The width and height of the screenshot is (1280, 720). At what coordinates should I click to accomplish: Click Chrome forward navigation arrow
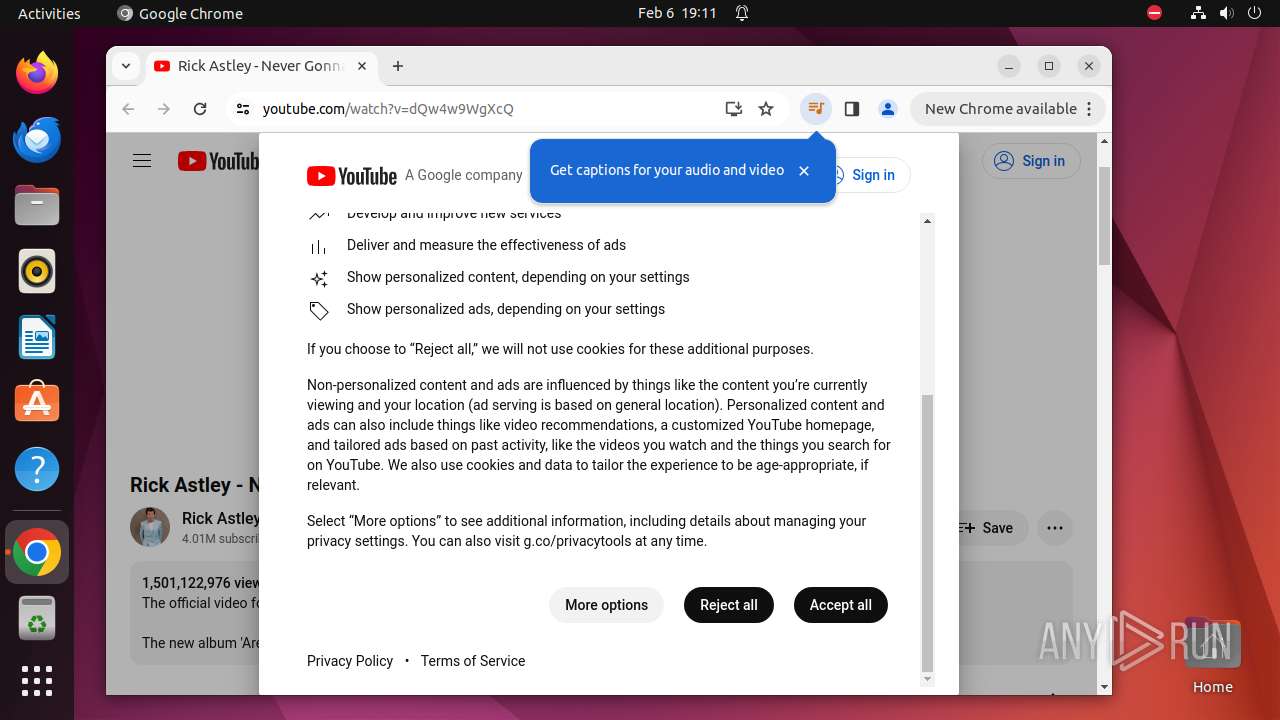(164, 109)
